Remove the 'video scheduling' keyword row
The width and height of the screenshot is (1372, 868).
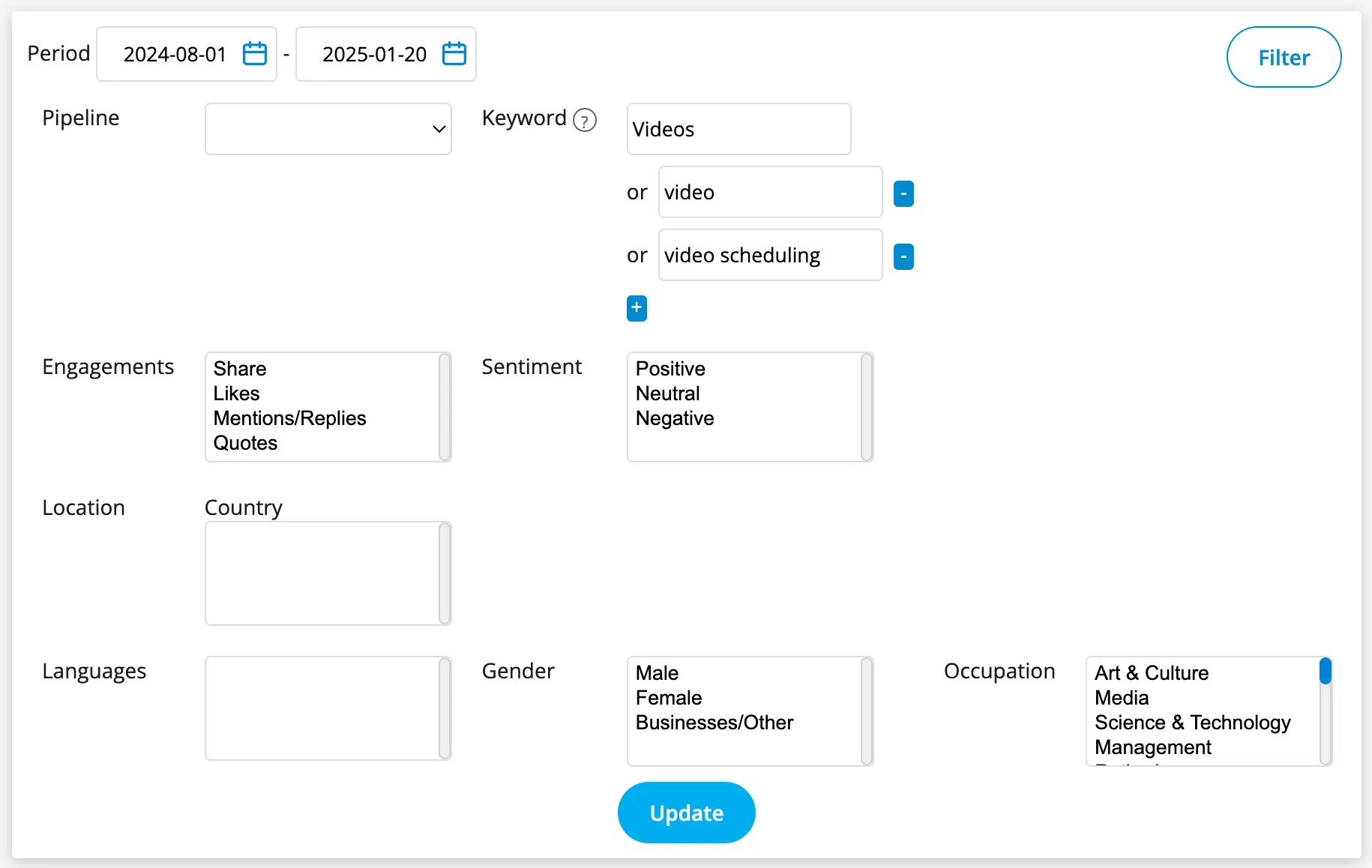tap(903, 256)
